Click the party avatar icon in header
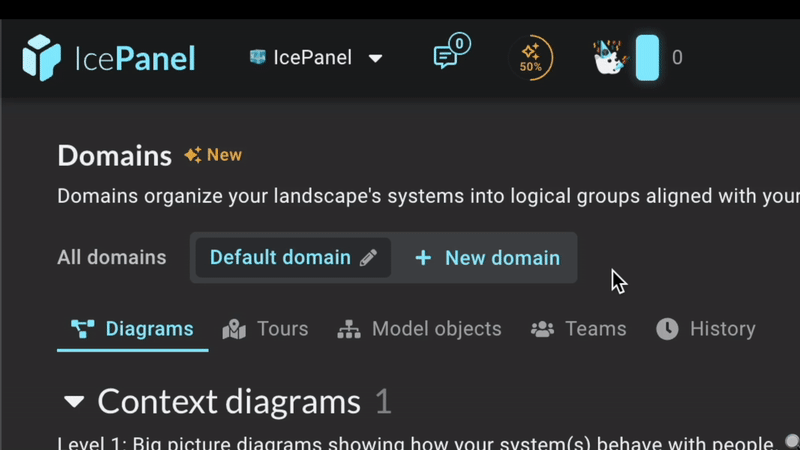Viewport: 800px width, 450px height. point(610,57)
